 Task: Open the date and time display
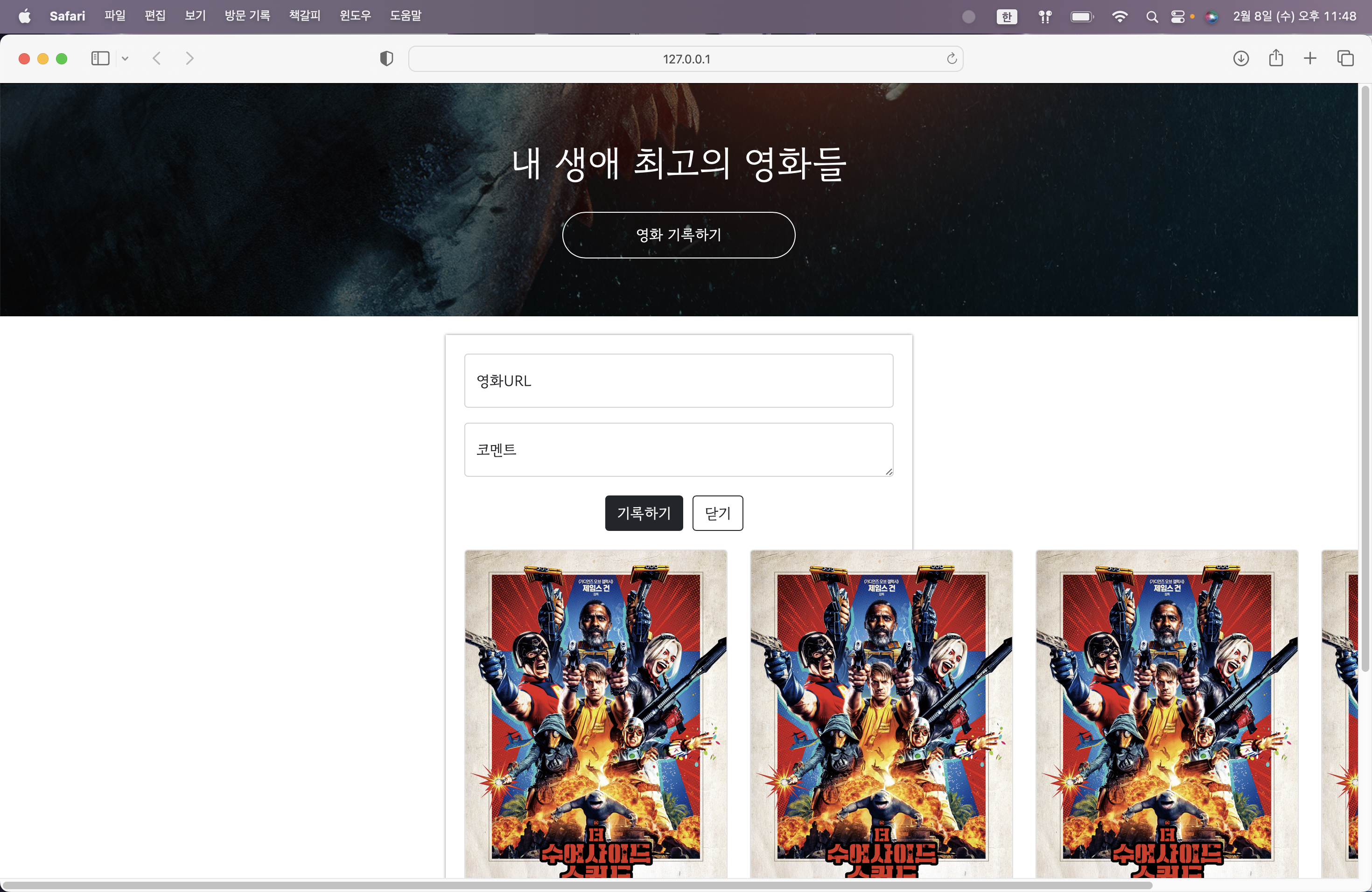[1294, 16]
